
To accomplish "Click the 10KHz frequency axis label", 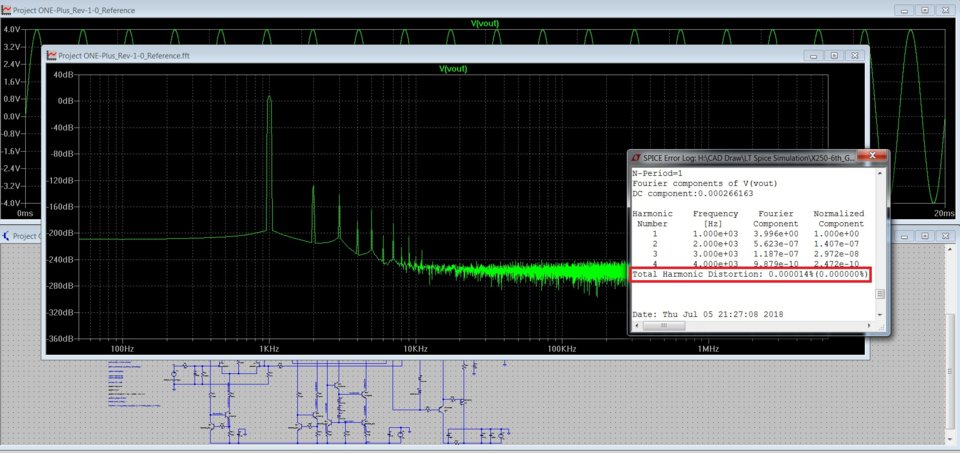I will coord(414,349).
